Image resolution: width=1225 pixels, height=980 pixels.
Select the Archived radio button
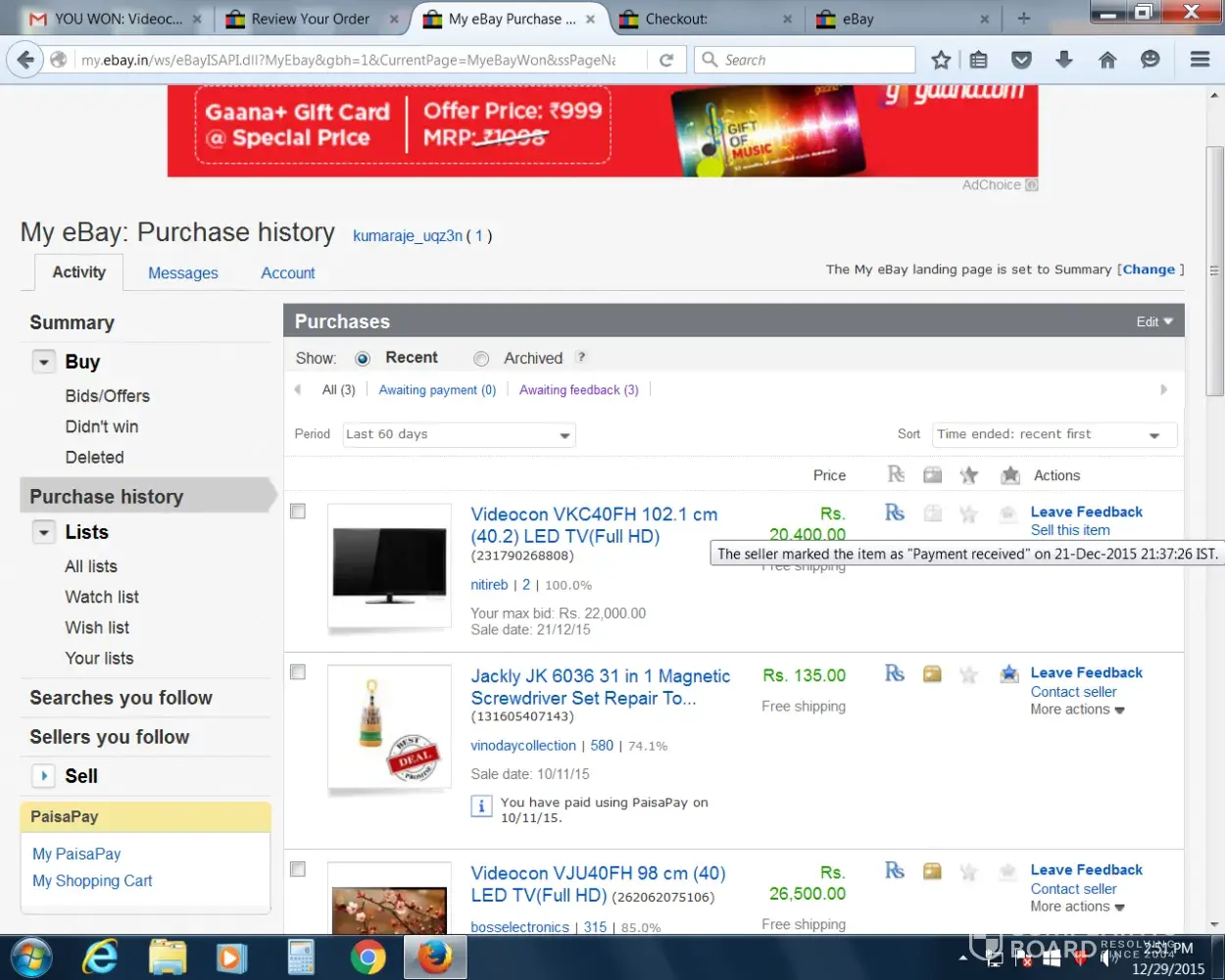click(x=481, y=359)
